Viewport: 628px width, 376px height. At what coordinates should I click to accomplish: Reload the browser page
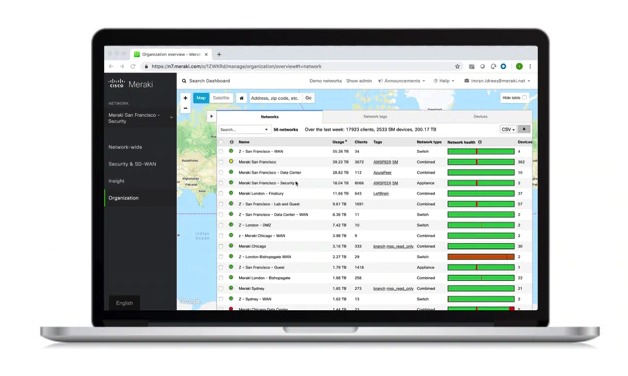coord(133,66)
